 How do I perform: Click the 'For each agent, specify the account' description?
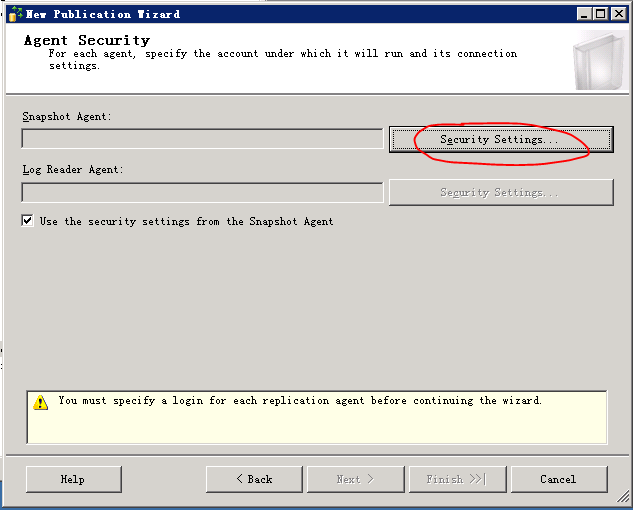[x=283, y=59]
